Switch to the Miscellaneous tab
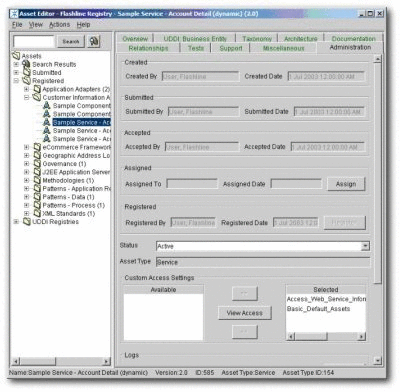 [x=283, y=48]
